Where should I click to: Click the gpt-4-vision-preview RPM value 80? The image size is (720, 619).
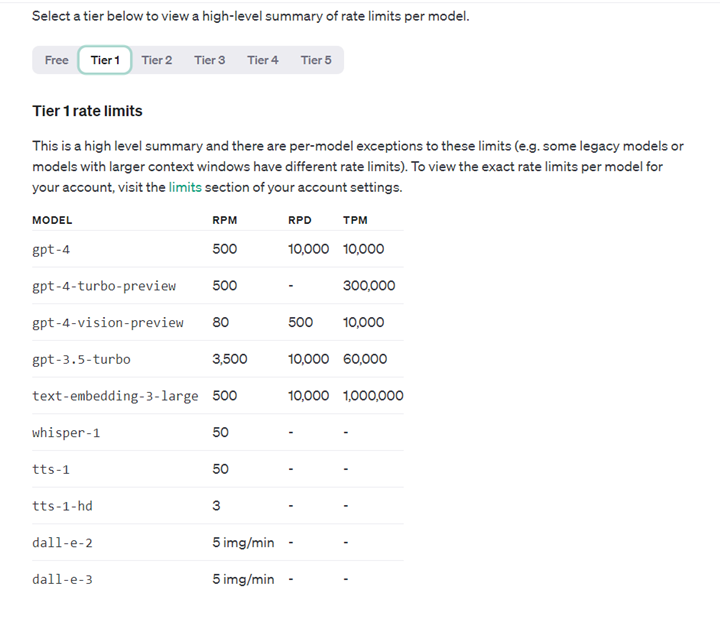click(220, 322)
